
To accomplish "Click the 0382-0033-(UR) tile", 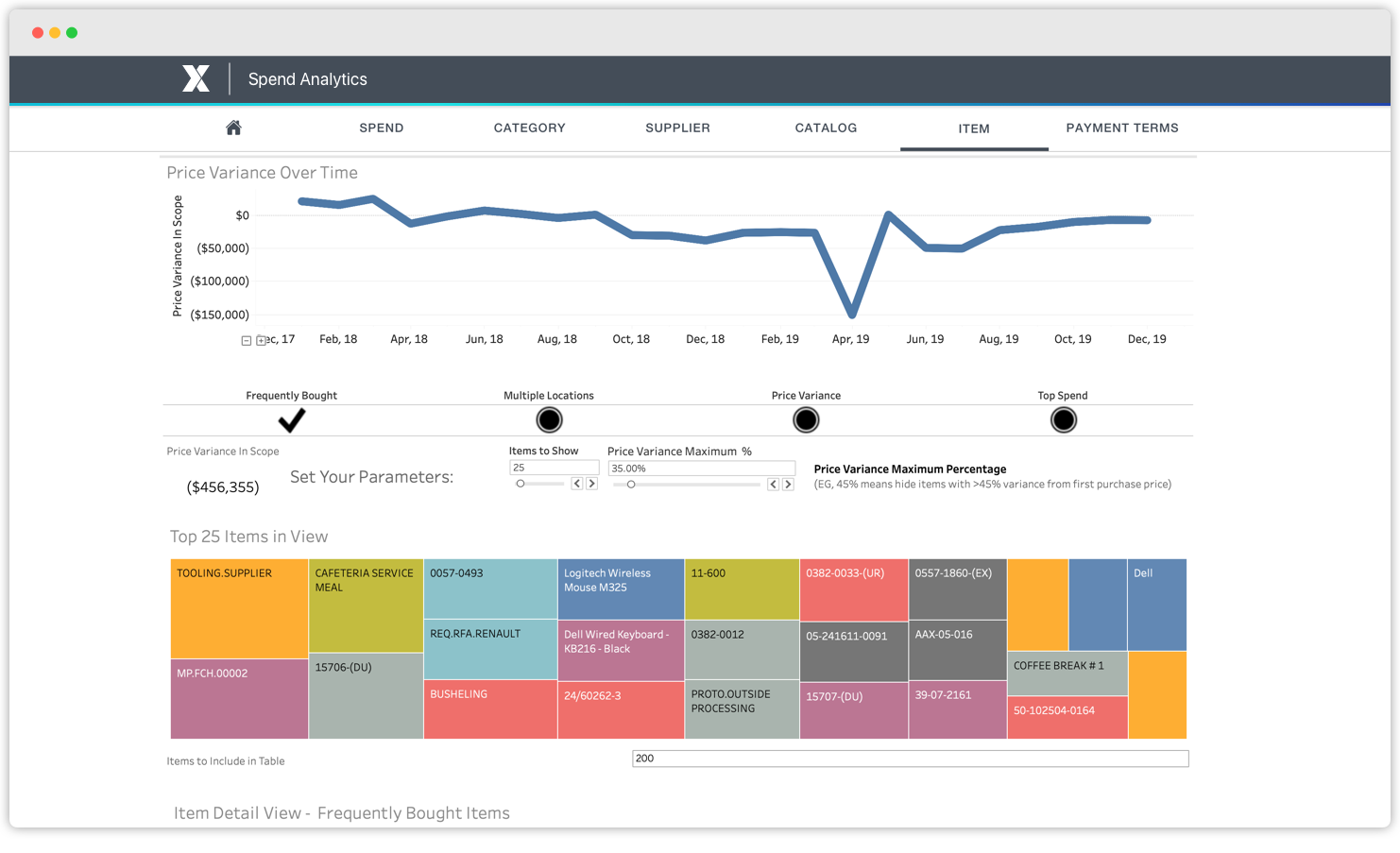I will [854, 589].
